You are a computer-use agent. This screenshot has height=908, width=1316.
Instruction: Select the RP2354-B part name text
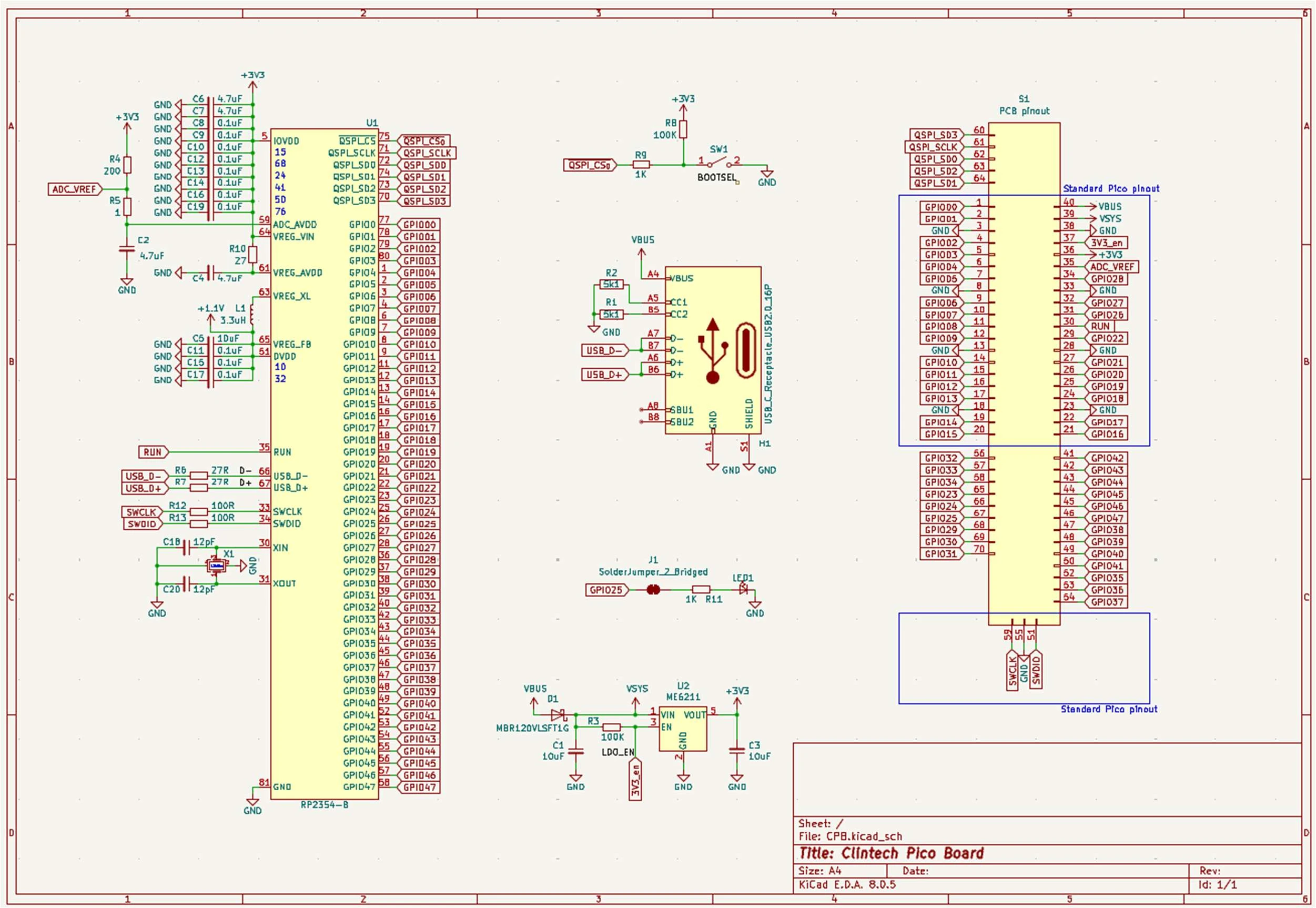coord(324,804)
